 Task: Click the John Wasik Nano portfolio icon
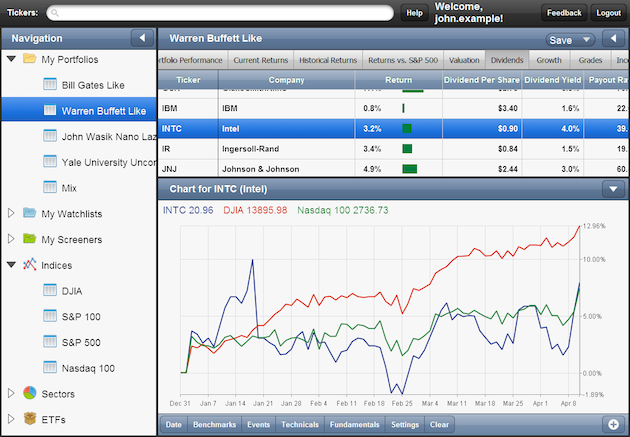(x=50, y=136)
